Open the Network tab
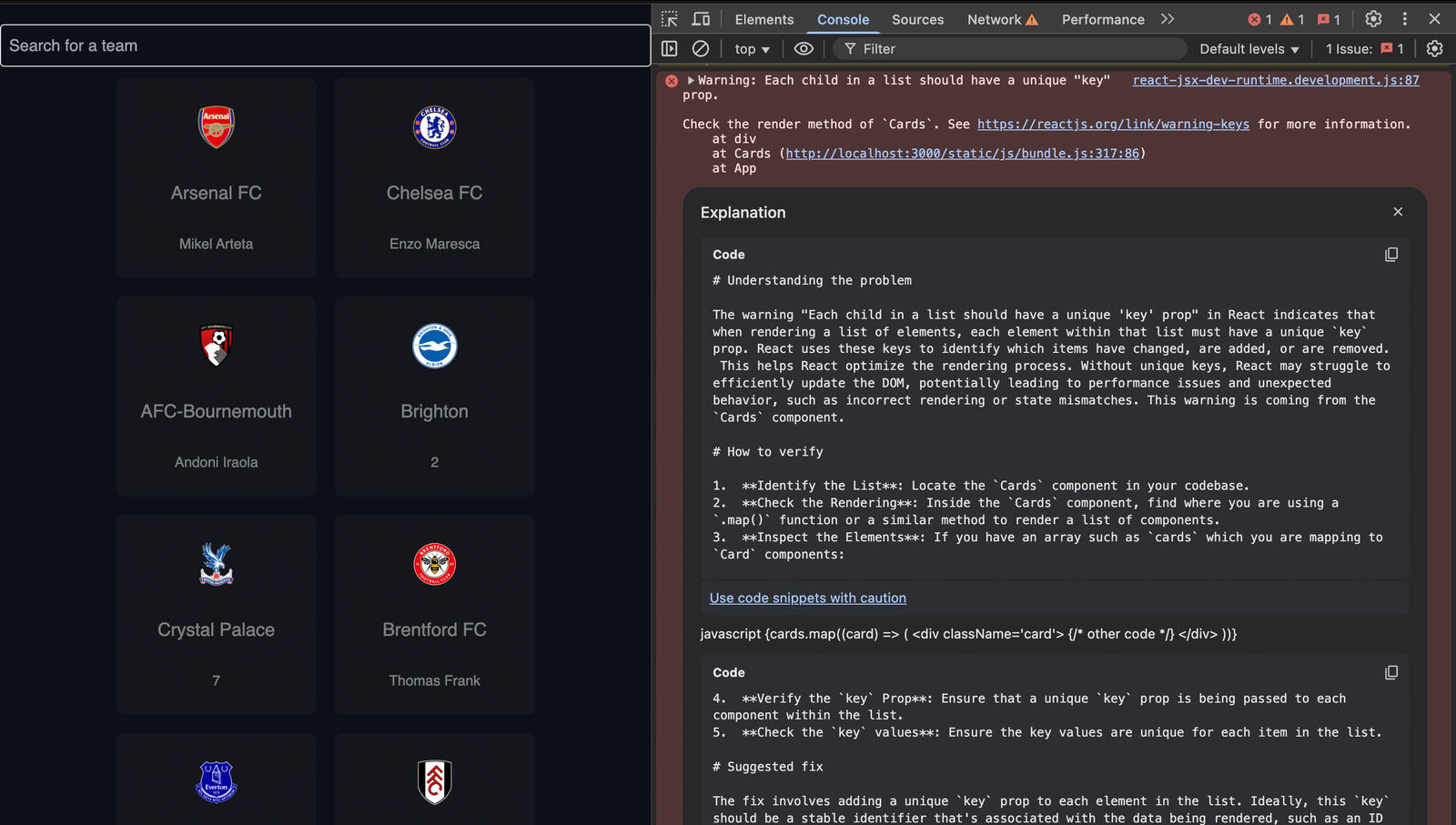Image resolution: width=1456 pixels, height=825 pixels. point(1002,19)
